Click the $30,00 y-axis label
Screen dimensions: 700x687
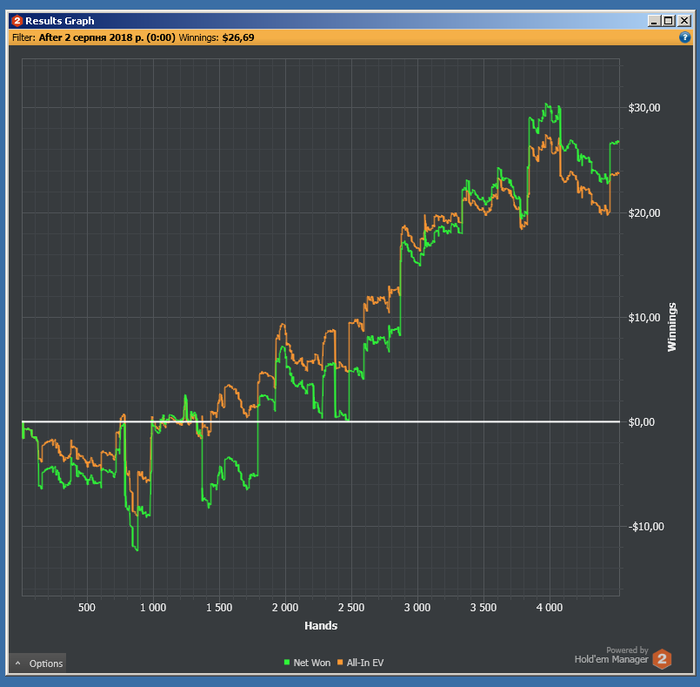[644, 108]
